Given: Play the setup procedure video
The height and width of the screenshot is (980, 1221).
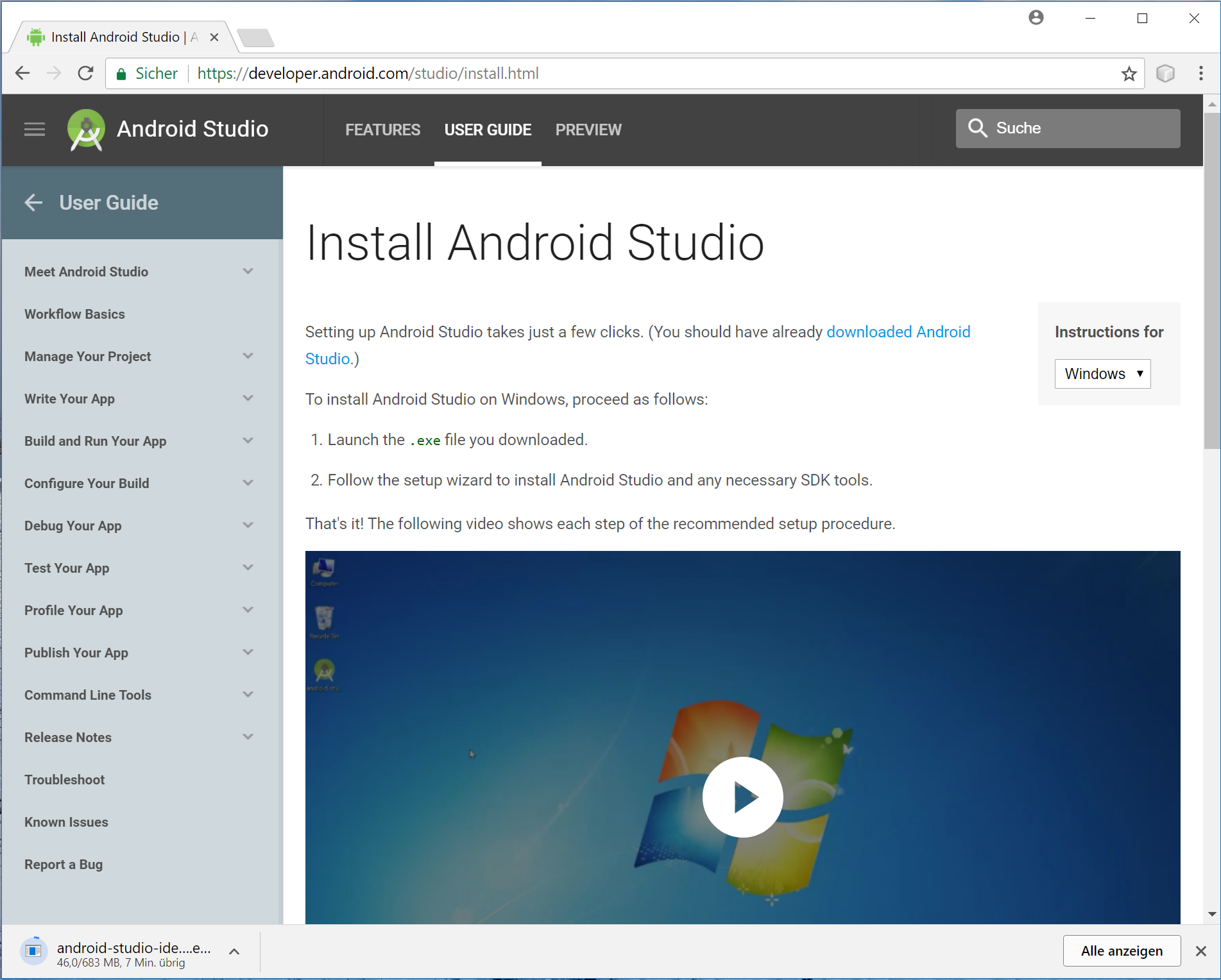Looking at the screenshot, I should [742, 797].
